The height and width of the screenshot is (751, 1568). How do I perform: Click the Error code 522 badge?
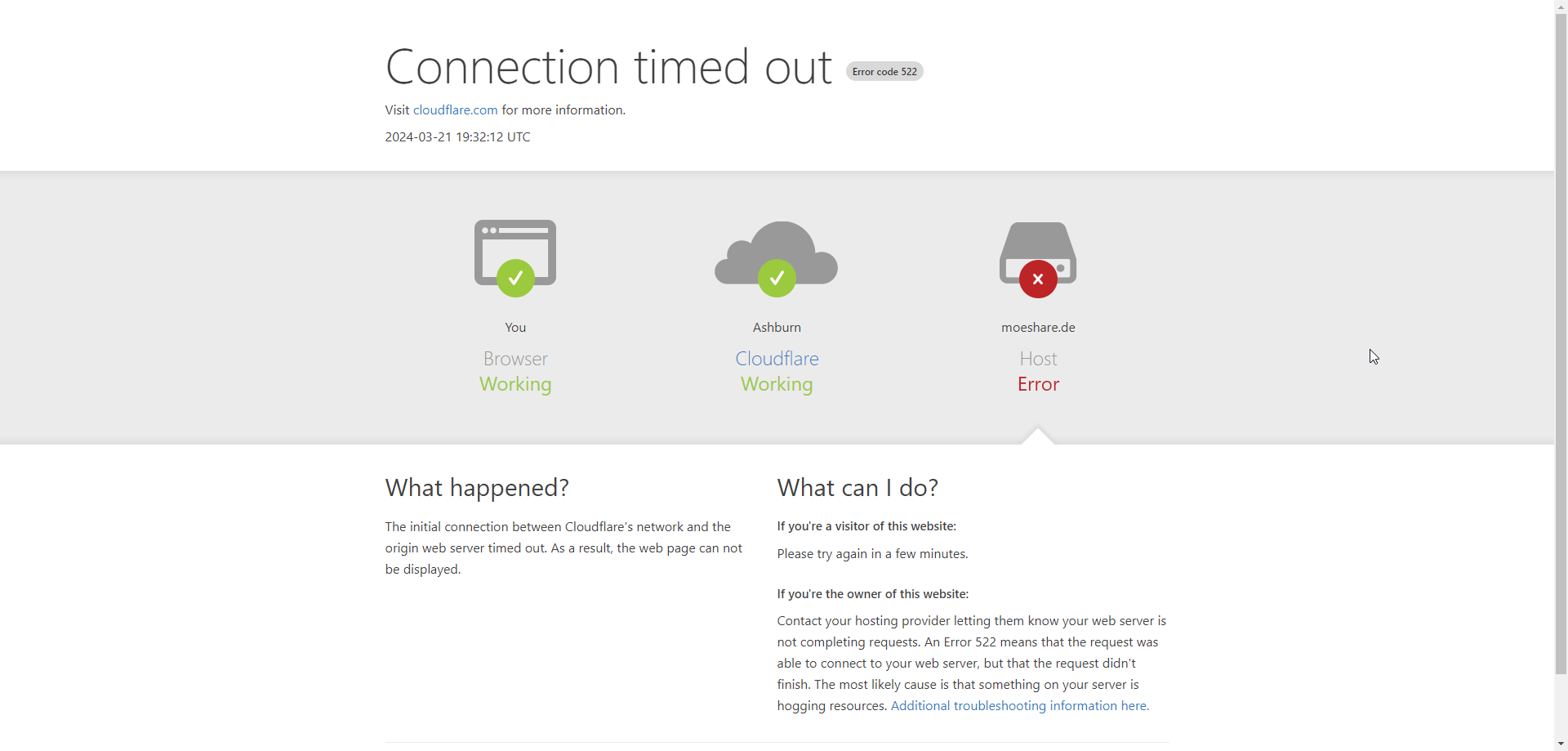click(x=884, y=72)
